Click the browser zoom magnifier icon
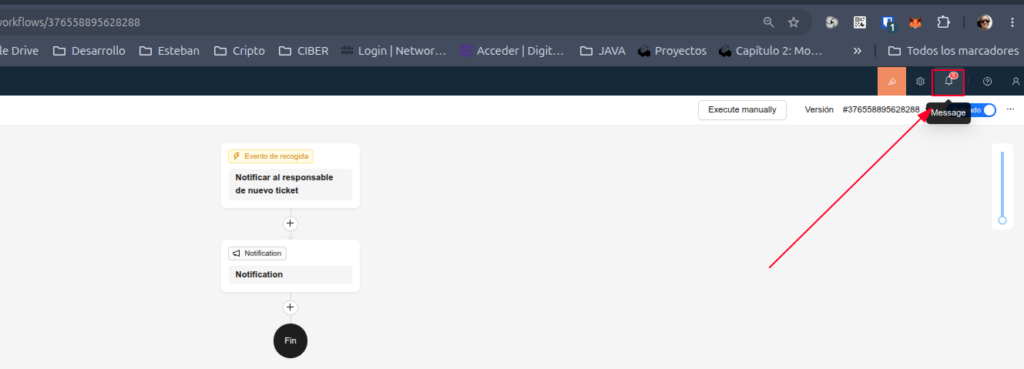Viewport: 1024px width, 369px height. click(769, 22)
